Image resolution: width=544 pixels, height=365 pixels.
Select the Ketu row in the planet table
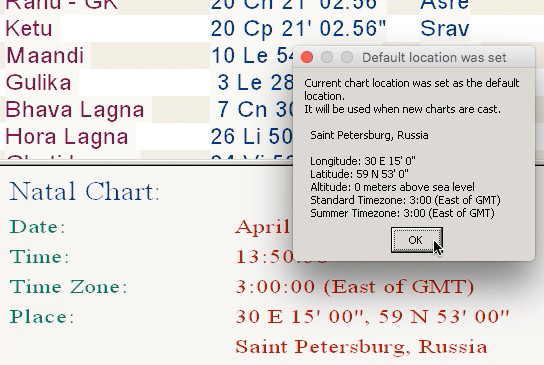point(272,28)
